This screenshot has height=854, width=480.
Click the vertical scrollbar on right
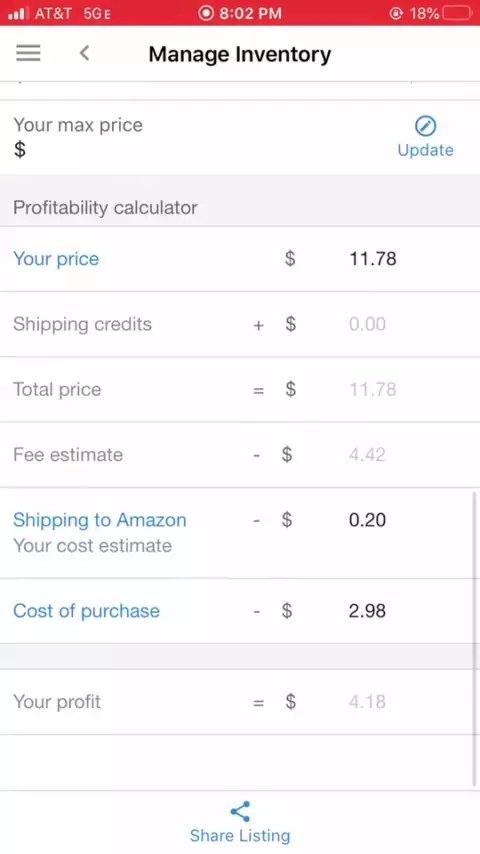(x=475, y=639)
